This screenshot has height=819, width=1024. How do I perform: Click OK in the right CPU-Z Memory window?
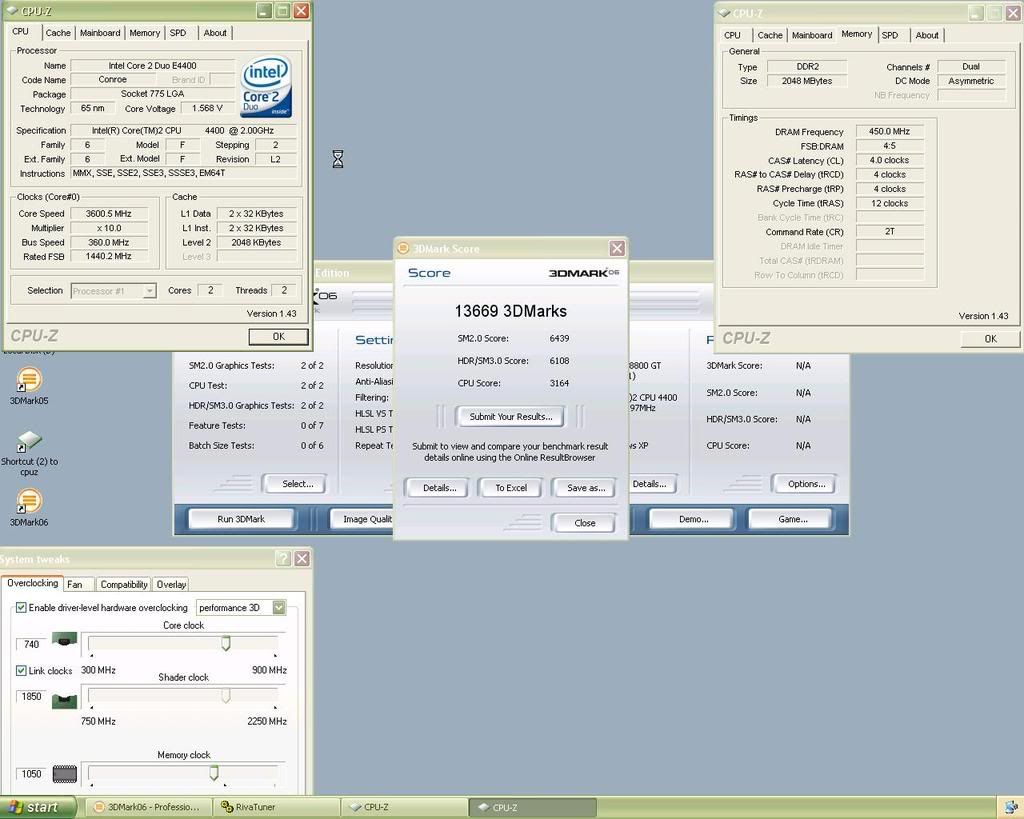click(x=990, y=339)
